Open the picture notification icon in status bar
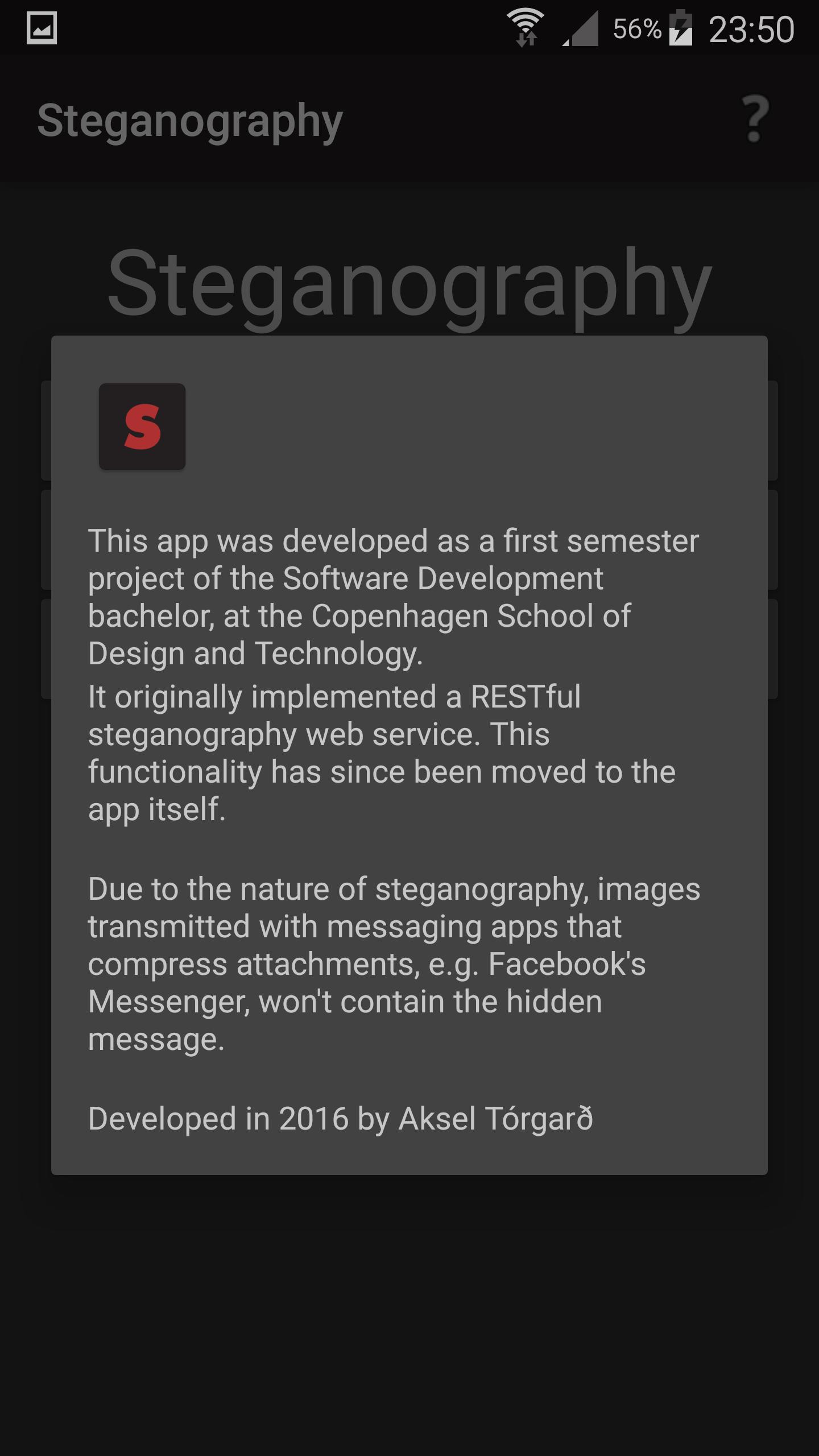This screenshot has width=819, height=1456. coord(42,28)
